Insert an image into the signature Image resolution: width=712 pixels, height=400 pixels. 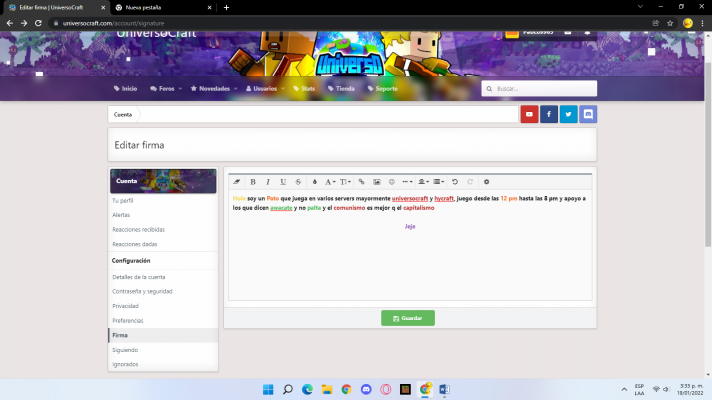click(x=377, y=182)
